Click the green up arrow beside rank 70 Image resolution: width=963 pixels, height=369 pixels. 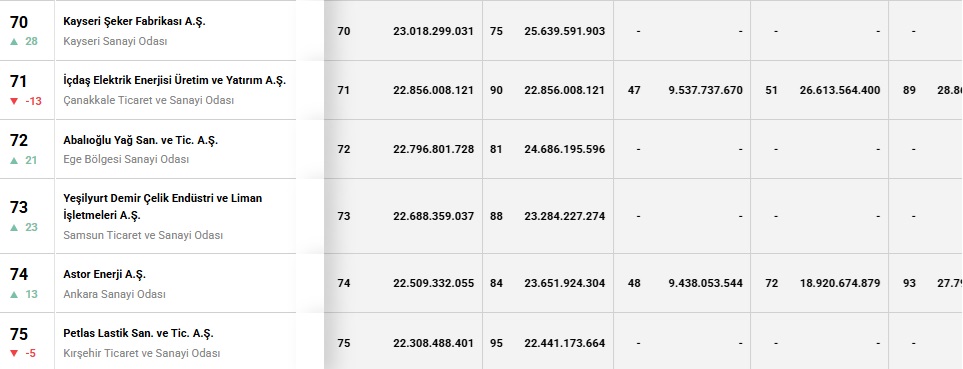[14, 42]
